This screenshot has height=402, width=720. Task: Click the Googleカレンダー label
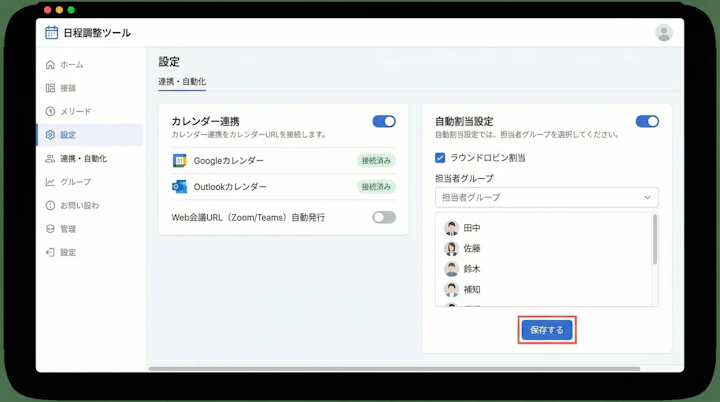[x=229, y=161]
